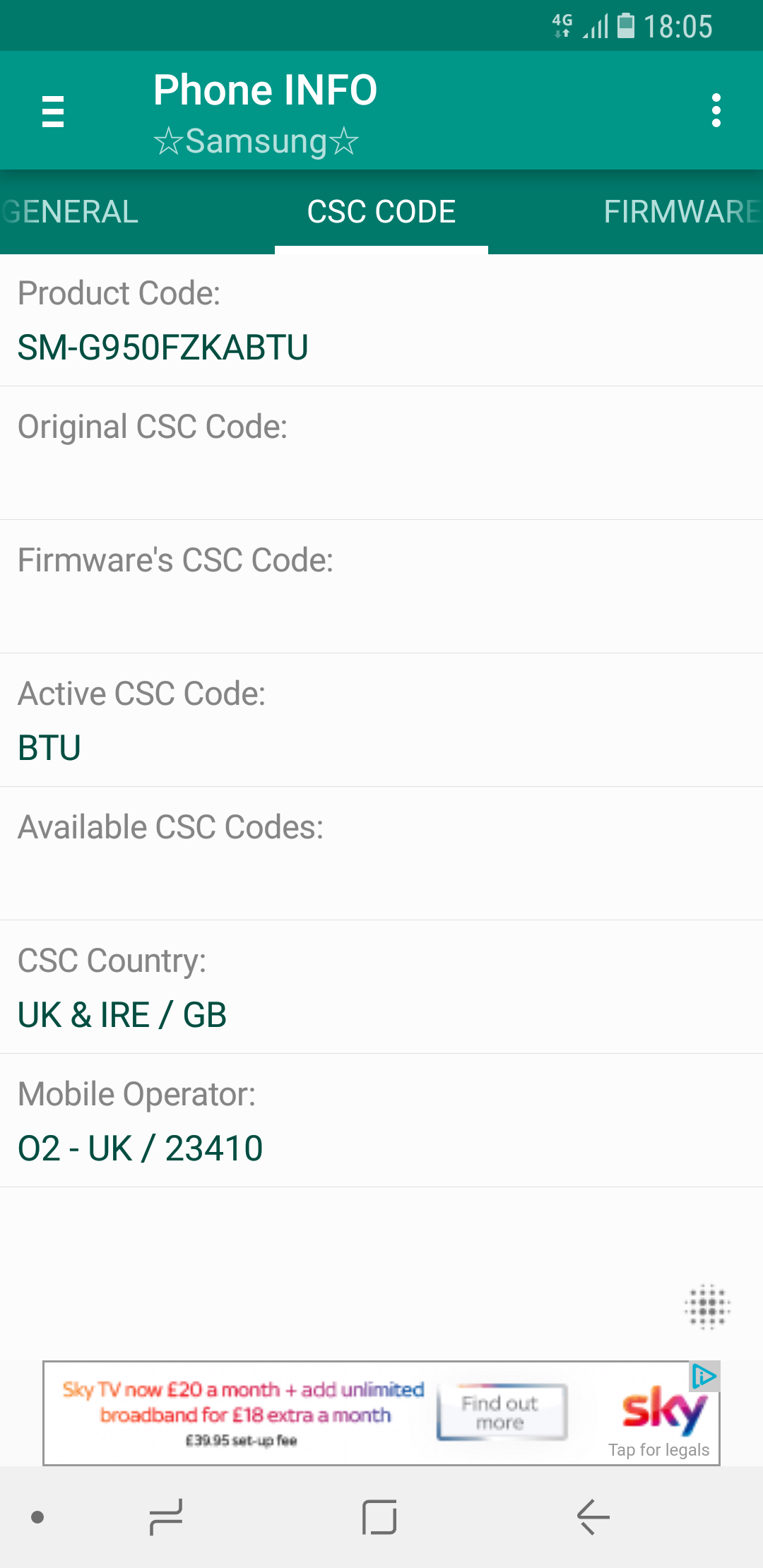
Task: Tap the 'Tap for legals' link
Action: coord(658,1450)
